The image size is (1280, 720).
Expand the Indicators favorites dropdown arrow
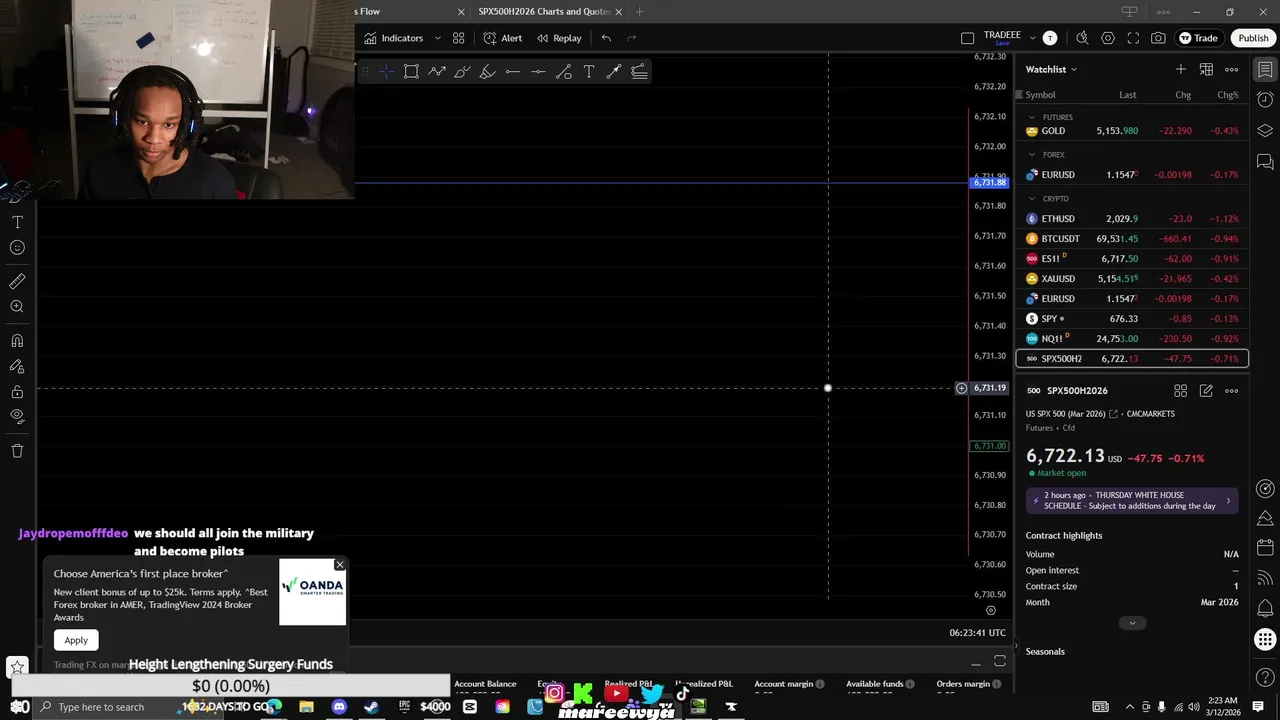(437, 38)
